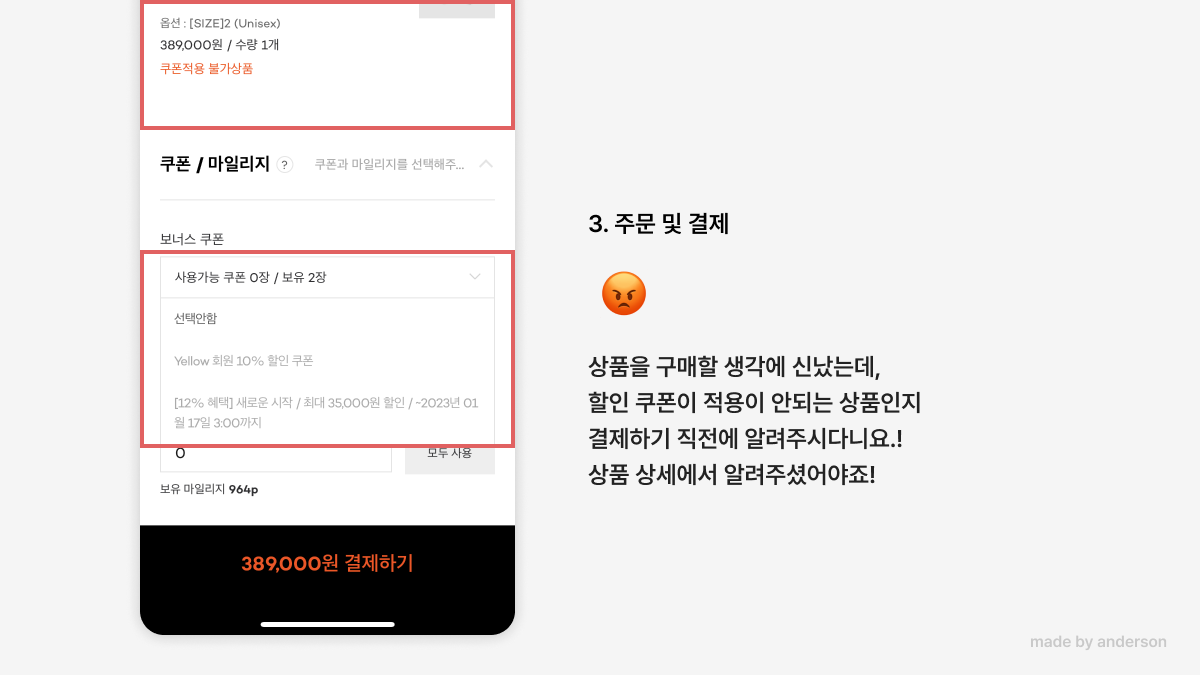1200x675 pixels.
Task: Click the 3. 주문 및 결제 heading
Action: pos(659,224)
